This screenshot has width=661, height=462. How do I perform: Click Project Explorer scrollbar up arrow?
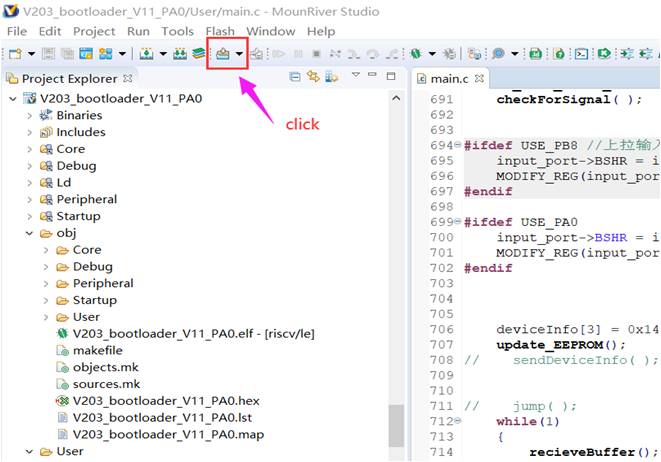(396, 98)
